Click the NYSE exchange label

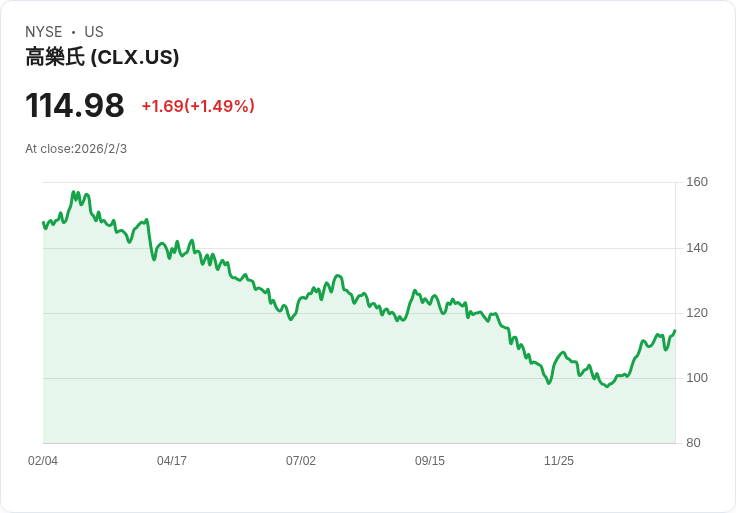pyautogui.click(x=44, y=32)
